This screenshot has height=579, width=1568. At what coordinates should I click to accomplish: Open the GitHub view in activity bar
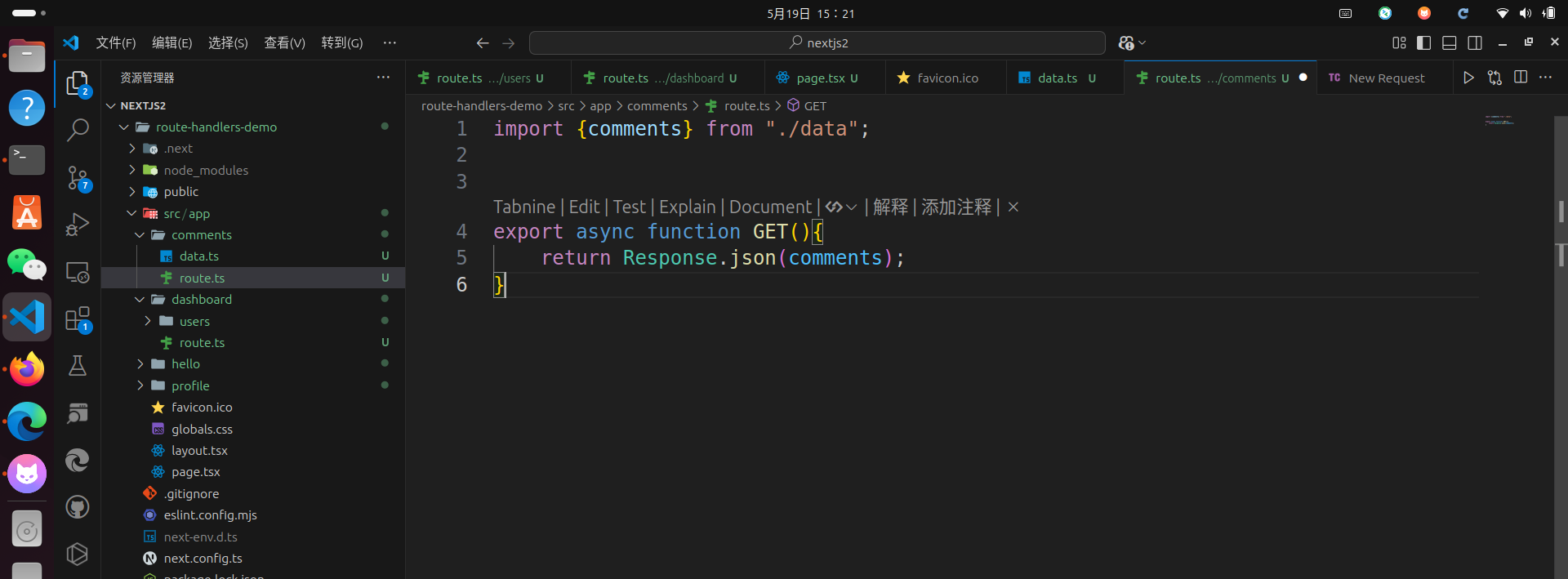coord(78,507)
